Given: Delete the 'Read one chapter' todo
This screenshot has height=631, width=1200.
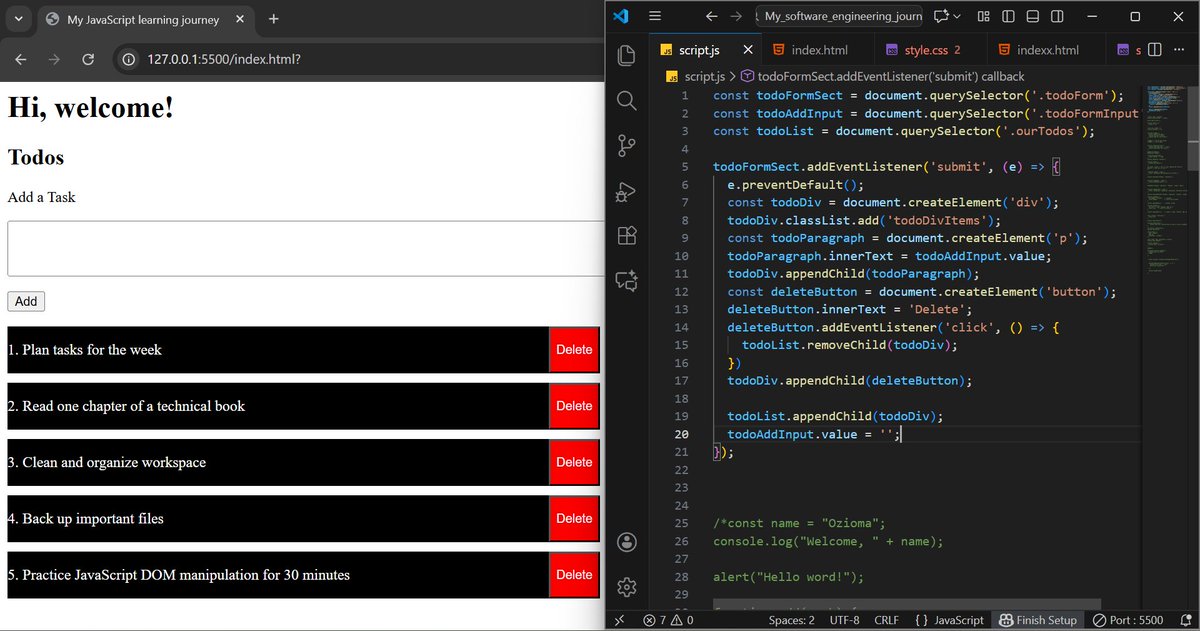Looking at the screenshot, I should point(574,406).
